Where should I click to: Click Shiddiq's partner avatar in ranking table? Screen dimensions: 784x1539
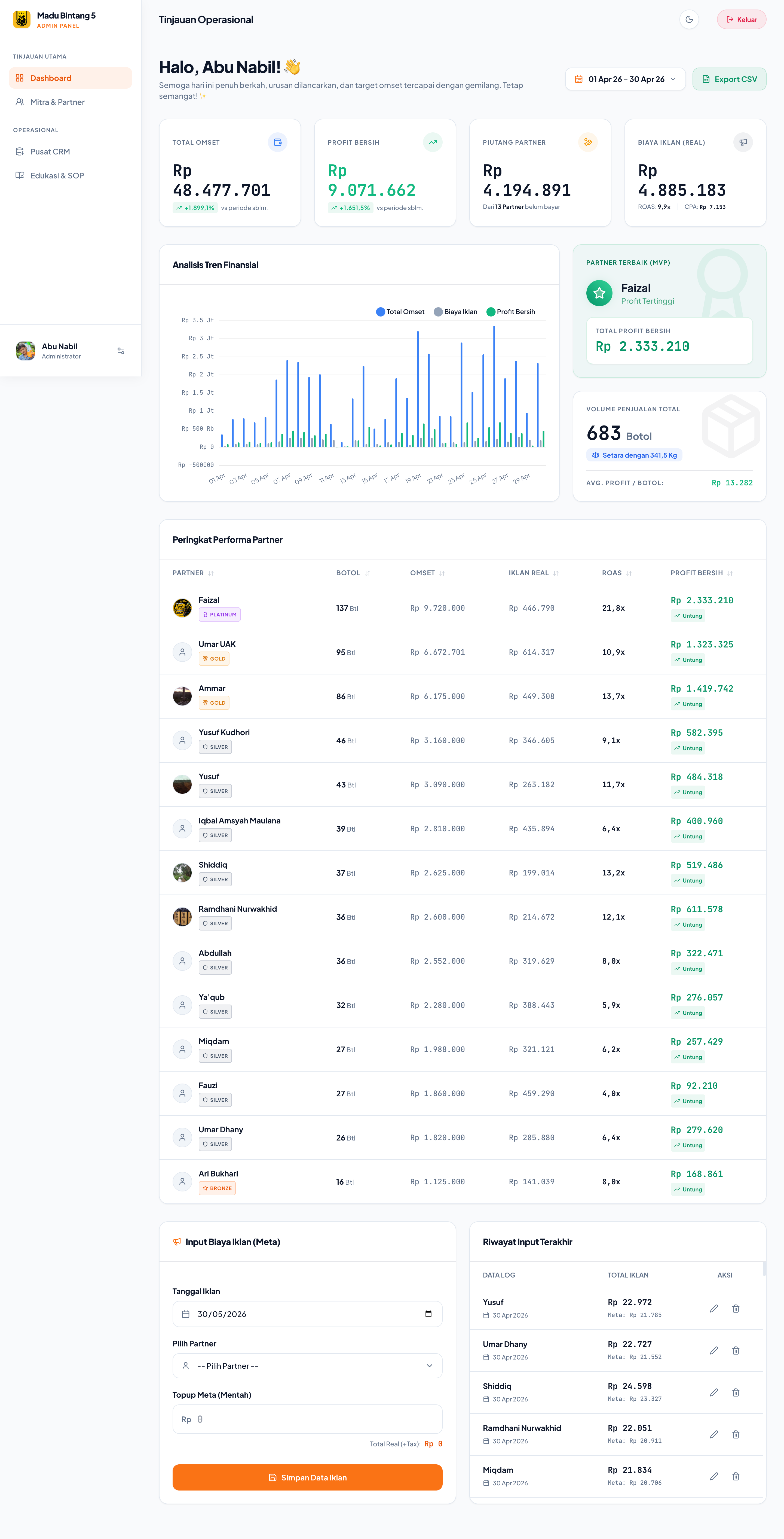pyautogui.click(x=182, y=873)
